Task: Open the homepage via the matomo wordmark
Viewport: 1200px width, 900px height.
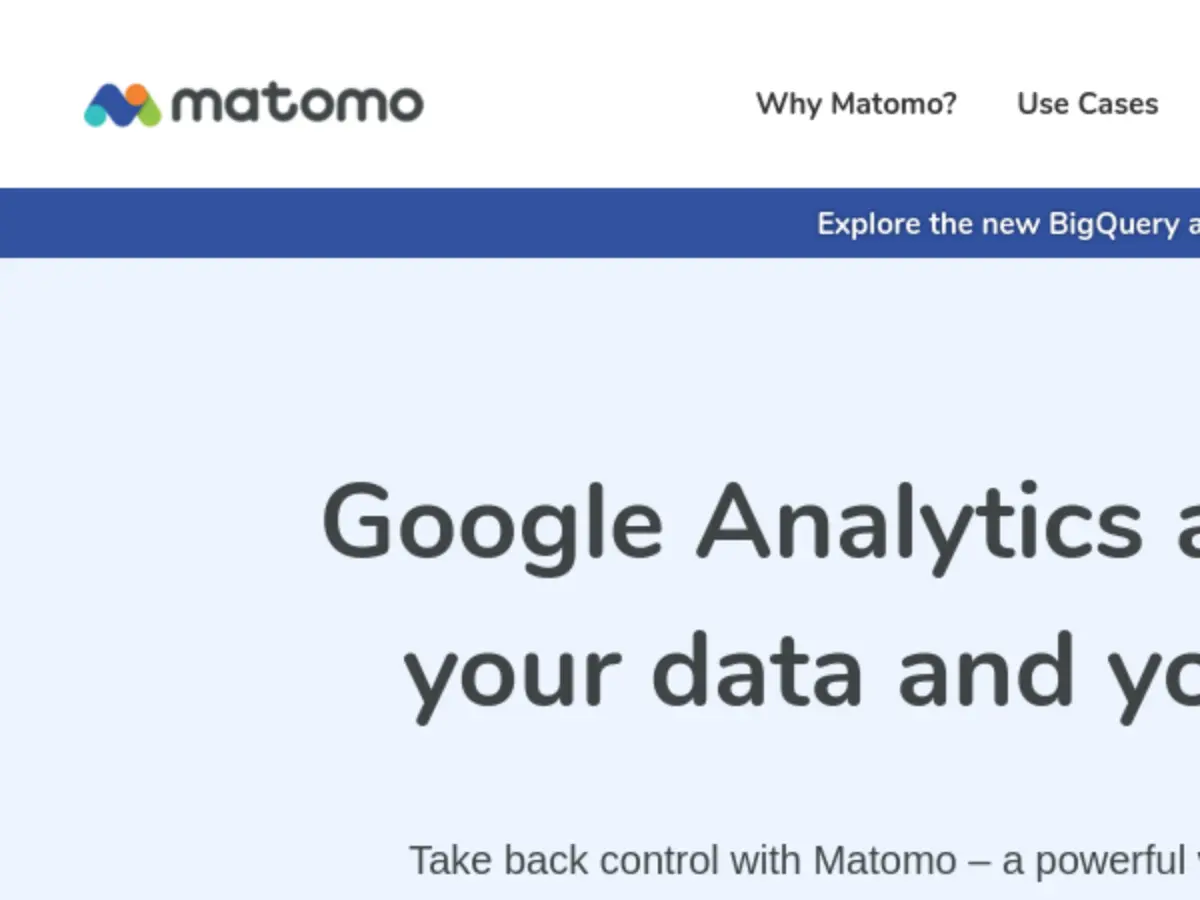Action: pos(300,102)
